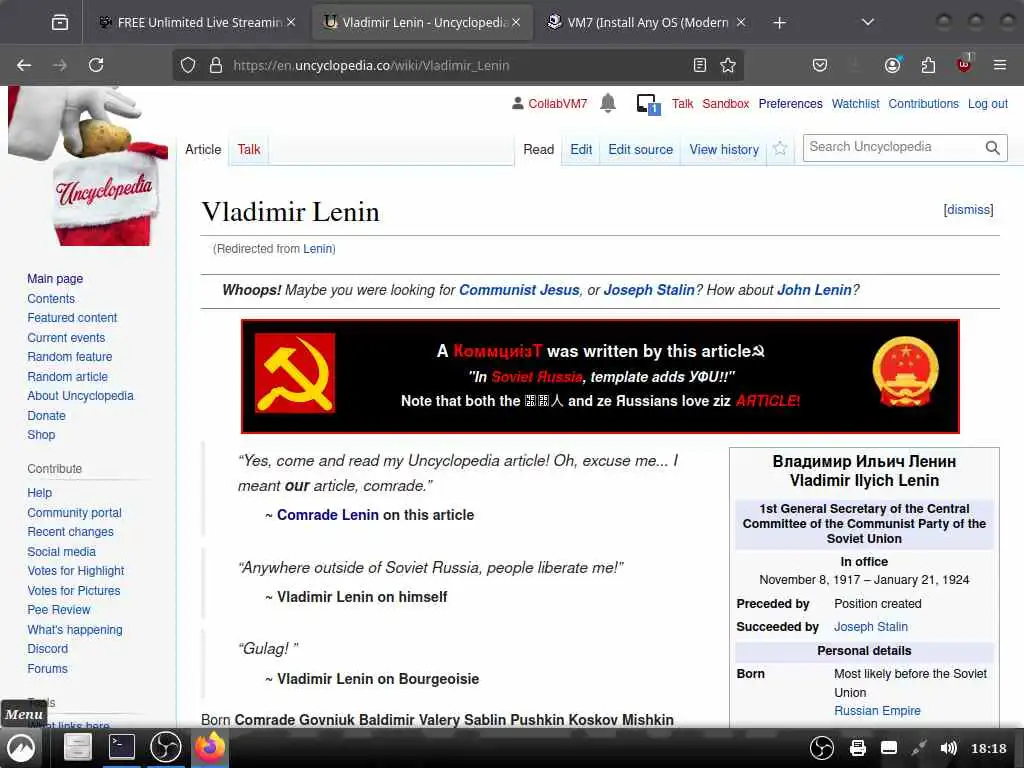Open extensions puzzle-piece icon

tap(928, 65)
